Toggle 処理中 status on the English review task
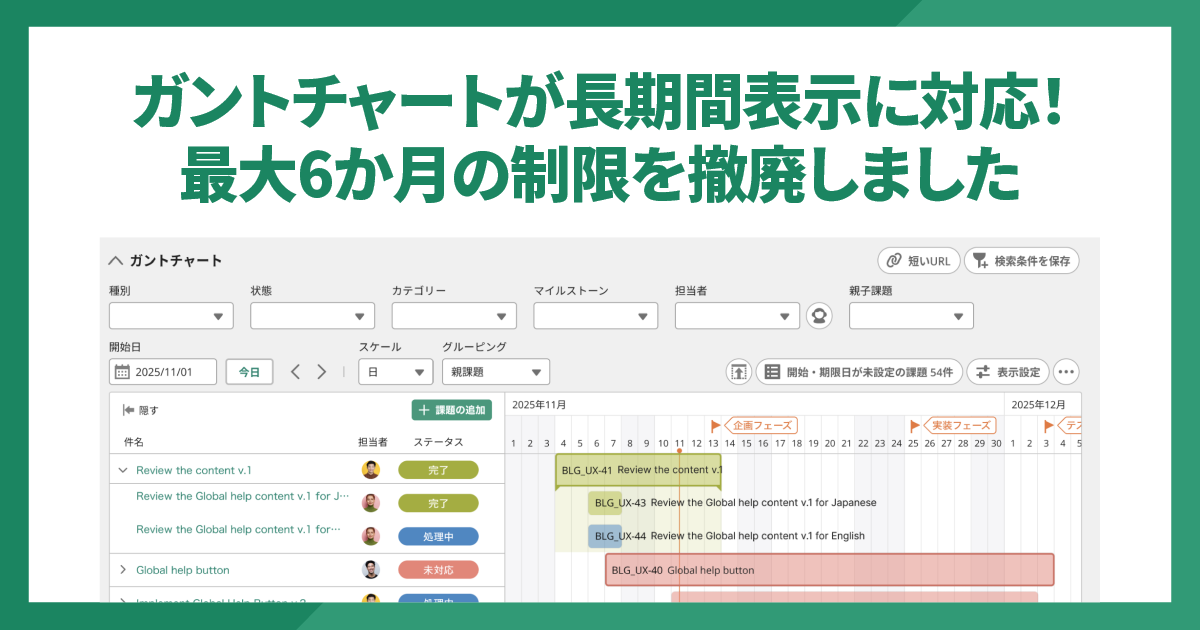 tap(439, 536)
